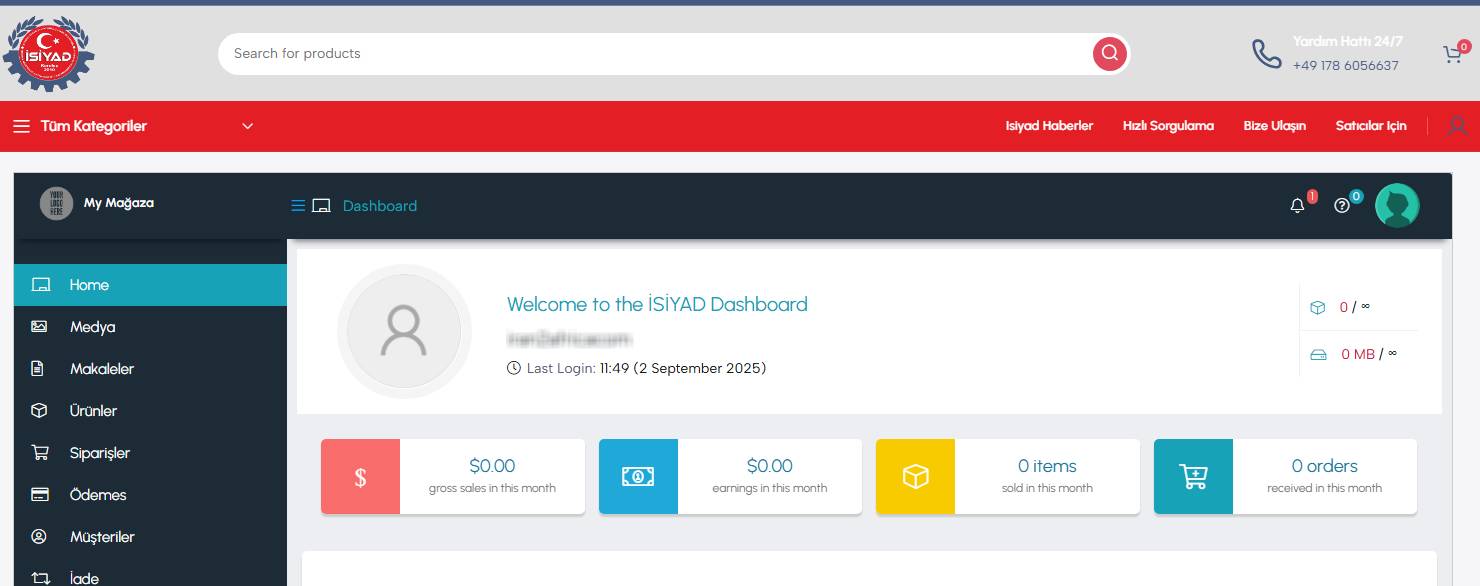
Task: Open Ödemes from the sidebar
Action: 97,495
